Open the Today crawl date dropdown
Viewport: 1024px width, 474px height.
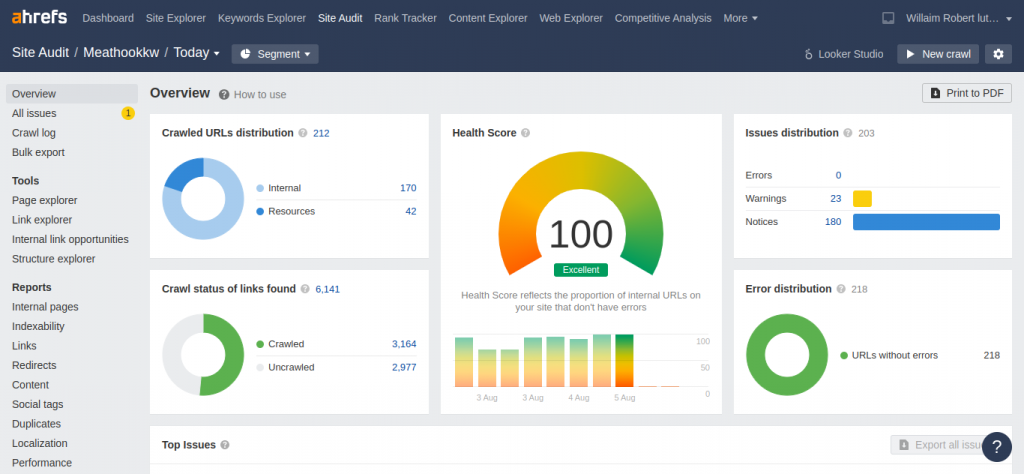(197, 53)
